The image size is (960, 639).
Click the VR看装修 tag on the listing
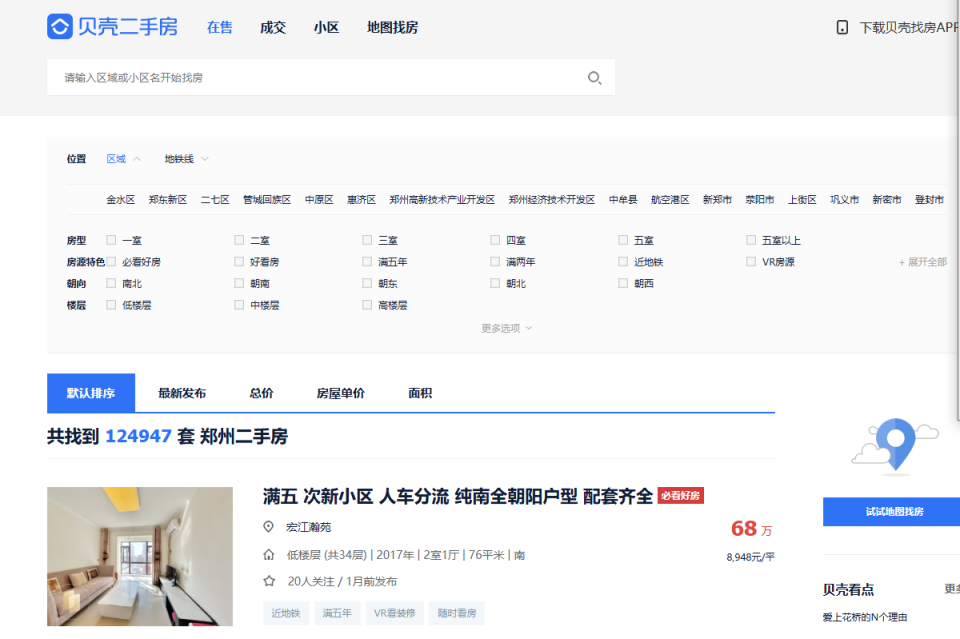click(393, 613)
